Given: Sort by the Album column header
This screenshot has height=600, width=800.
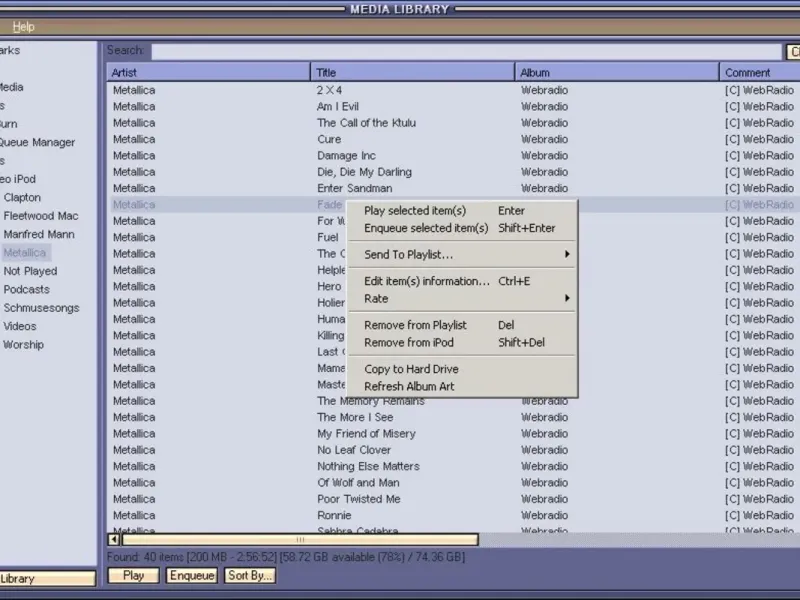Looking at the screenshot, I should pyautogui.click(x=617, y=72).
